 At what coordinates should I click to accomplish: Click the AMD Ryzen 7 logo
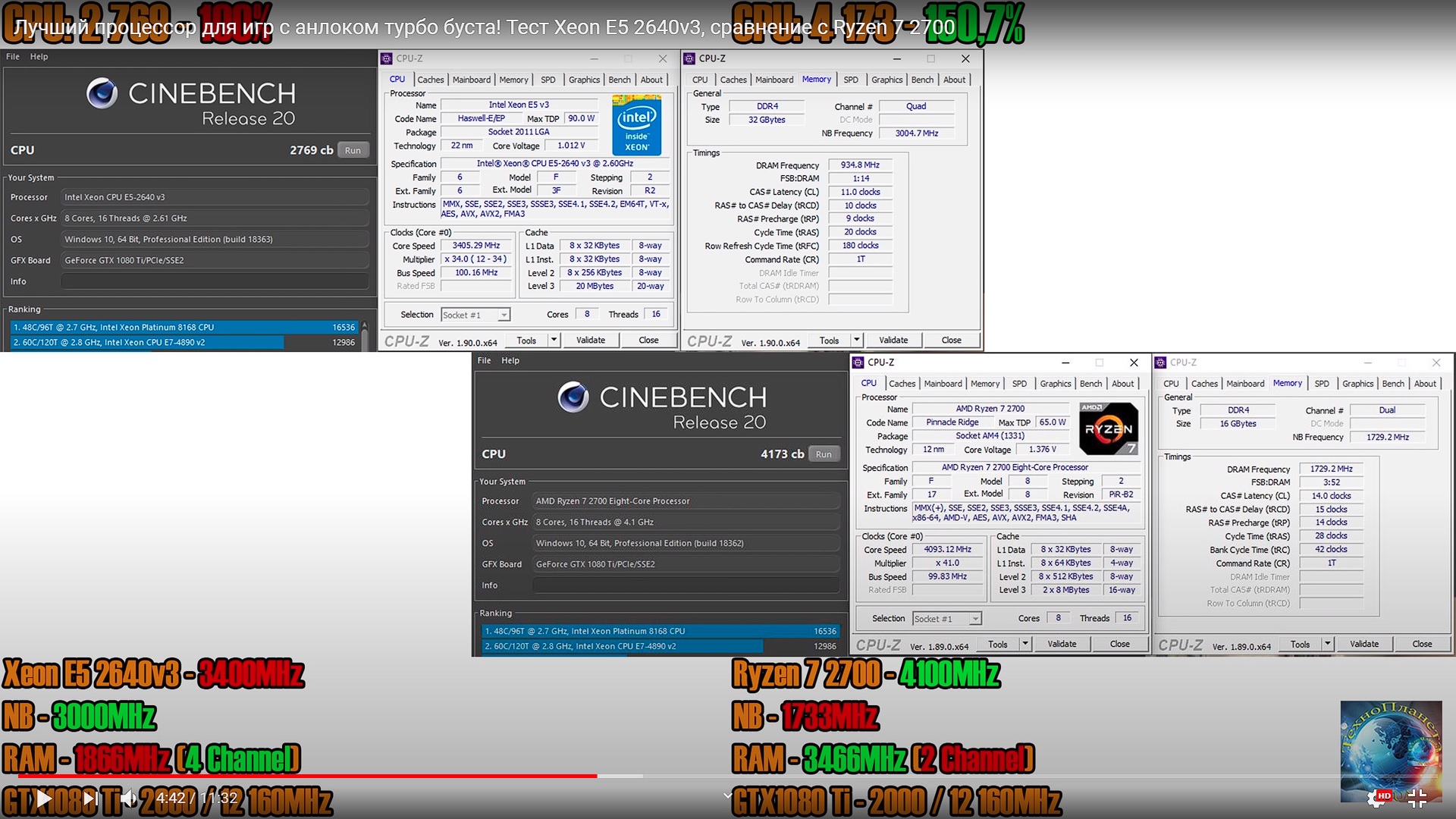point(1108,428)
